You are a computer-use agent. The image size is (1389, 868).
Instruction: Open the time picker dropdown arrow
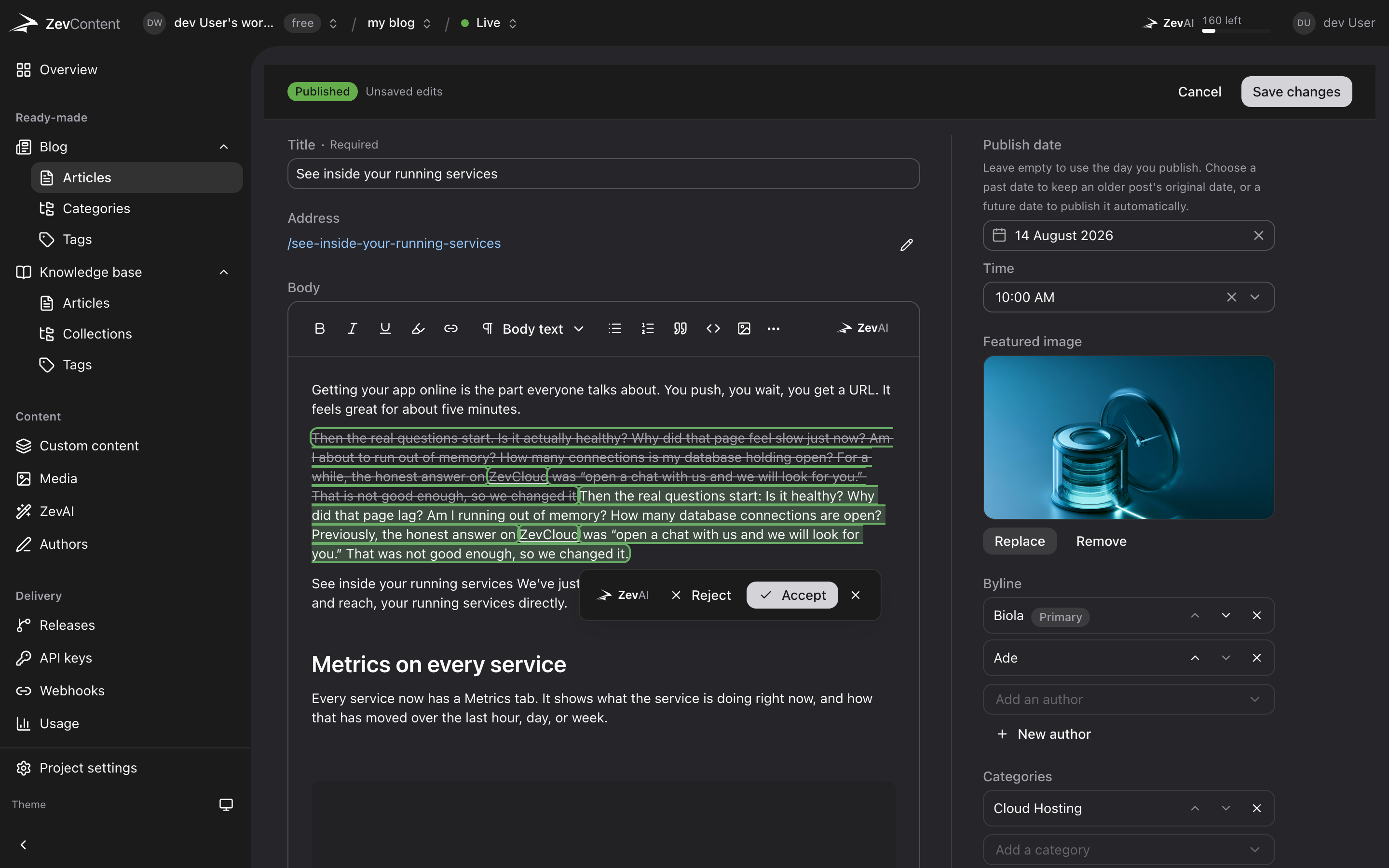coord(1255,297)
